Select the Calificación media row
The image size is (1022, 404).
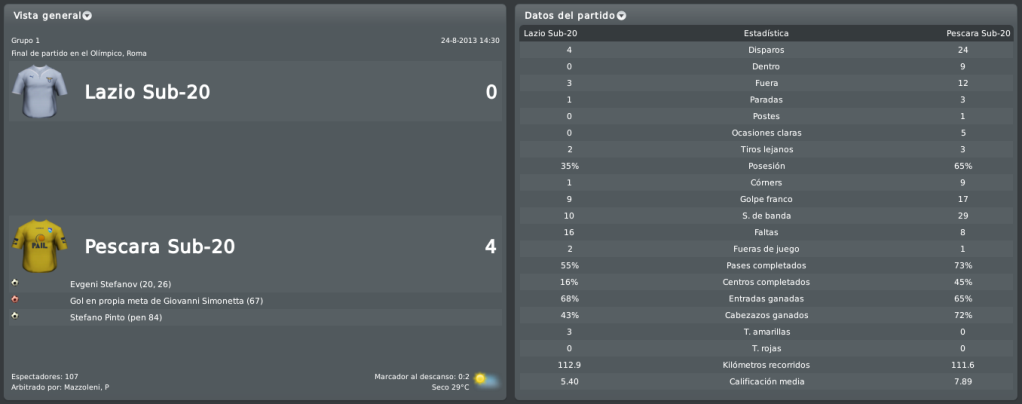pos(766,382)
